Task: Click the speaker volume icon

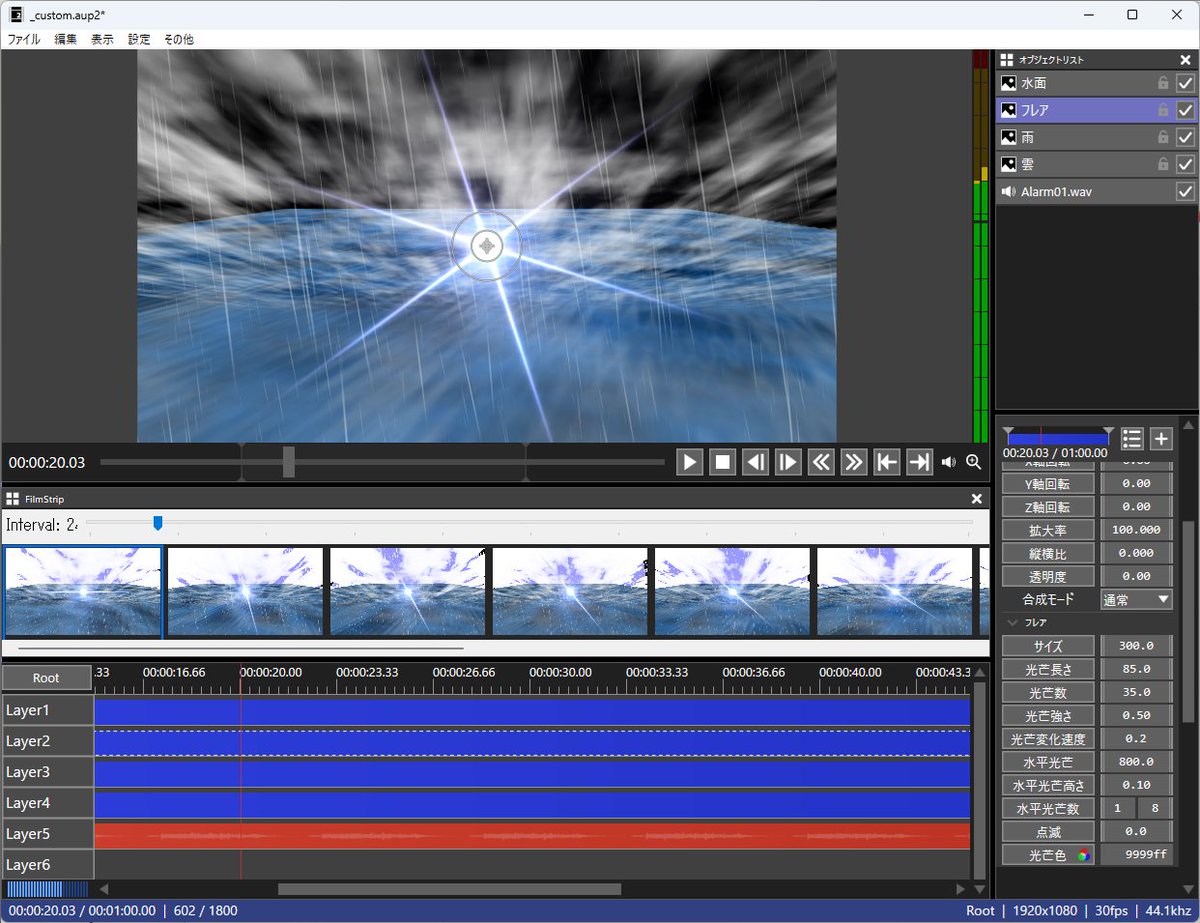Action: click(x=949, y=462)
